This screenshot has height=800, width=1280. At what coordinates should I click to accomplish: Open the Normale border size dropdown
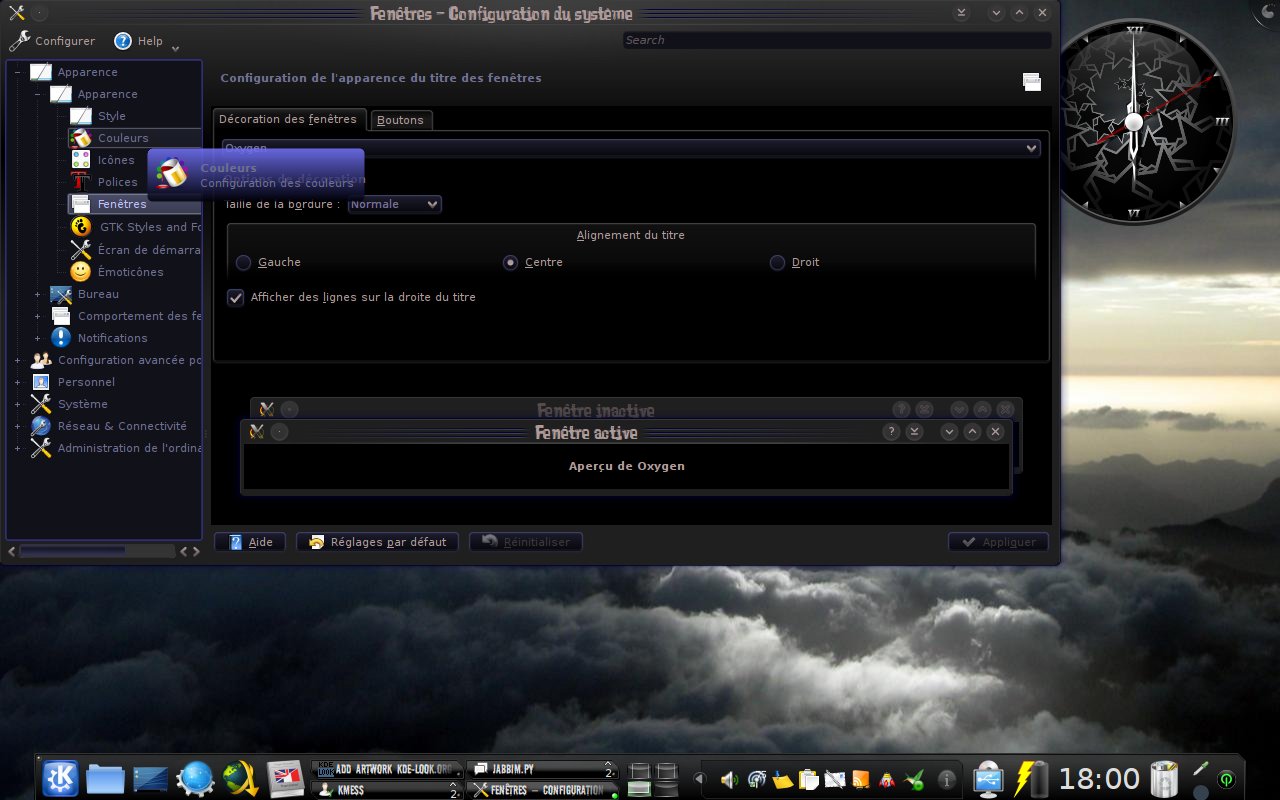(x=395, y=204)
